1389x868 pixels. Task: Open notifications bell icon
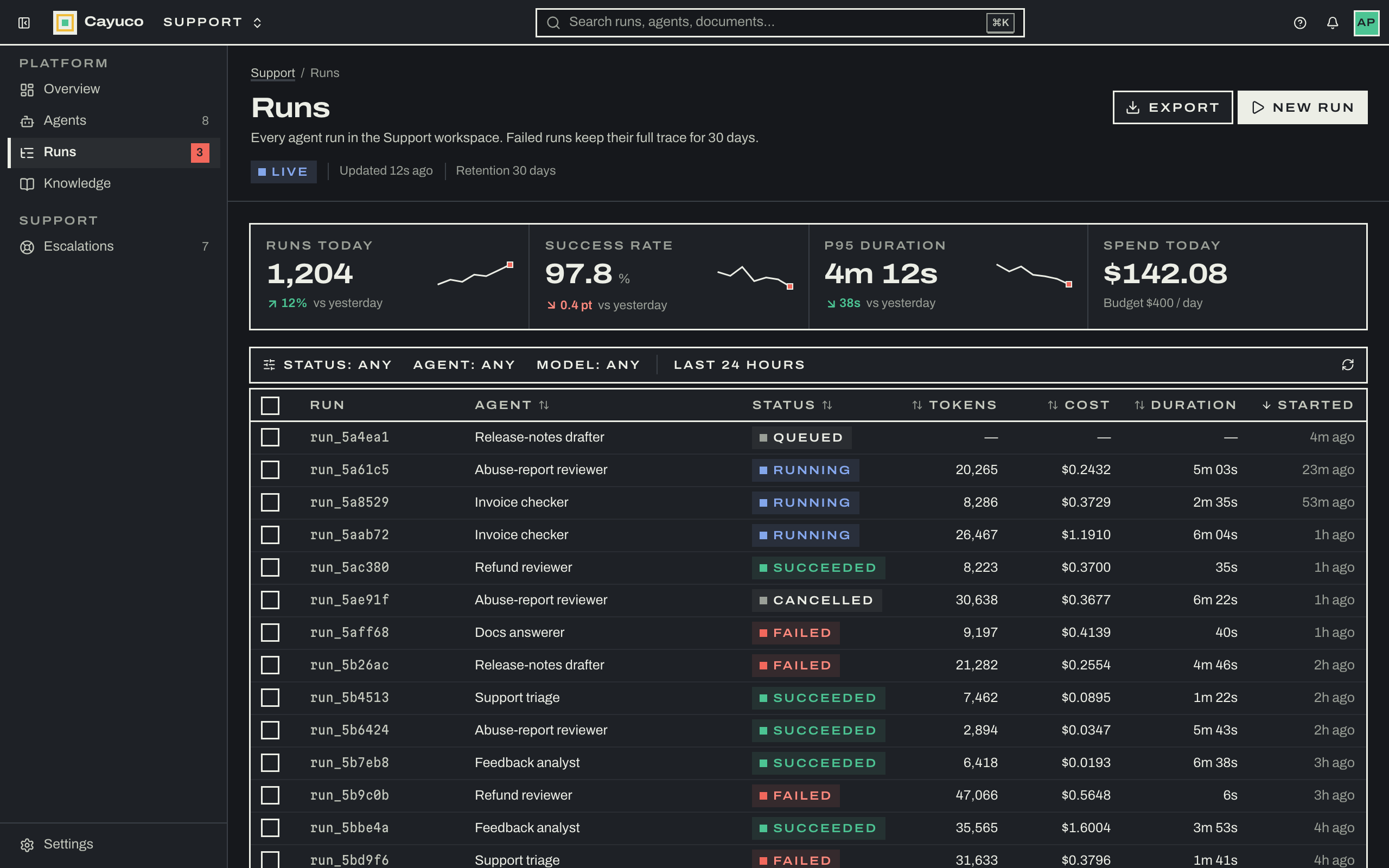point(1333,23)
